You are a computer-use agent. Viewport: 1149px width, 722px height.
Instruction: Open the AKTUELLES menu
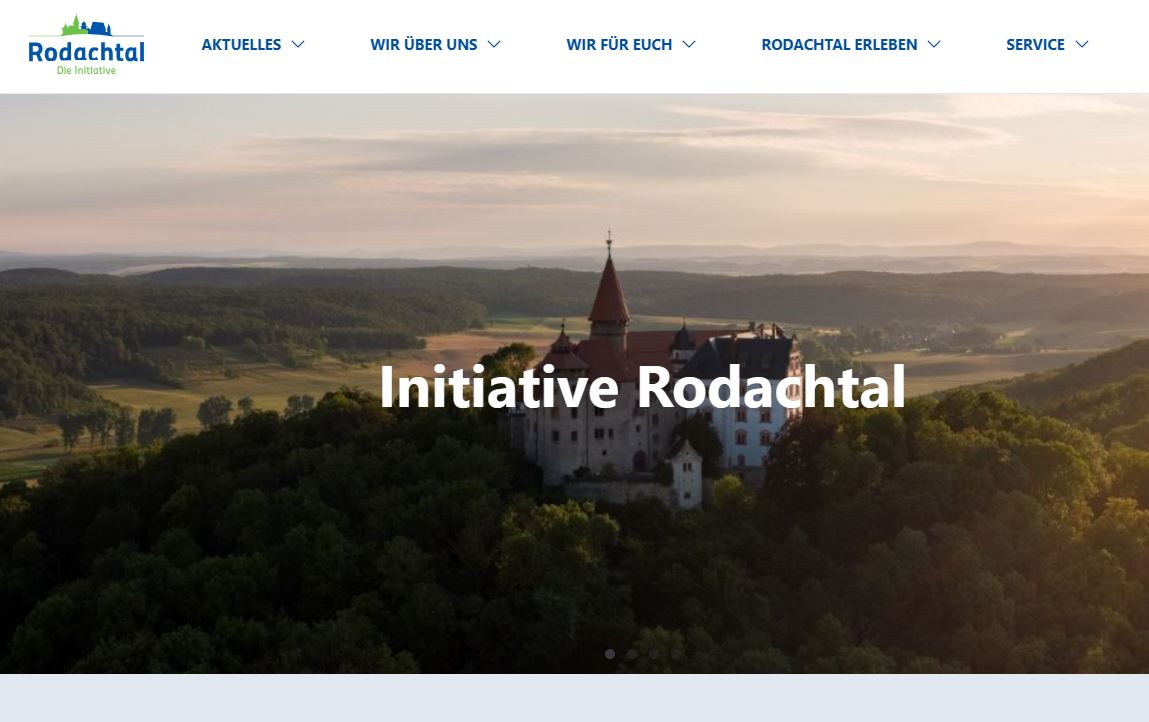coord(241,45)
